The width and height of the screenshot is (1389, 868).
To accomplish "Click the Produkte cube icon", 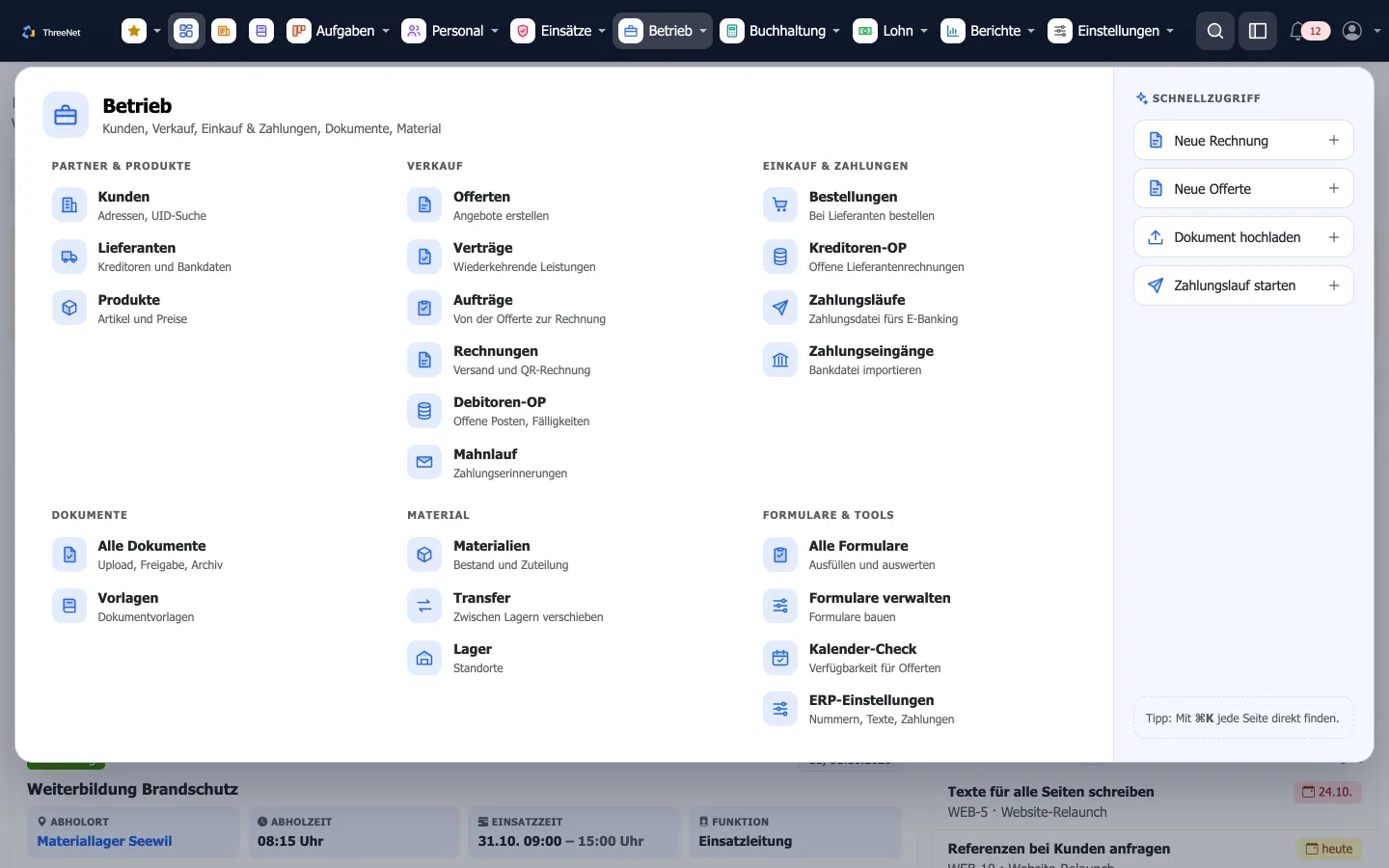I will point(69,309).
